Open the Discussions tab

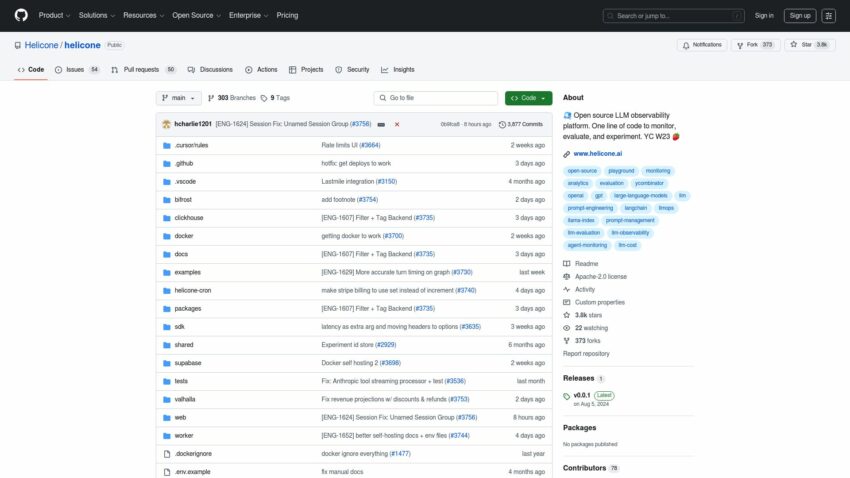[x=210, y=69]
